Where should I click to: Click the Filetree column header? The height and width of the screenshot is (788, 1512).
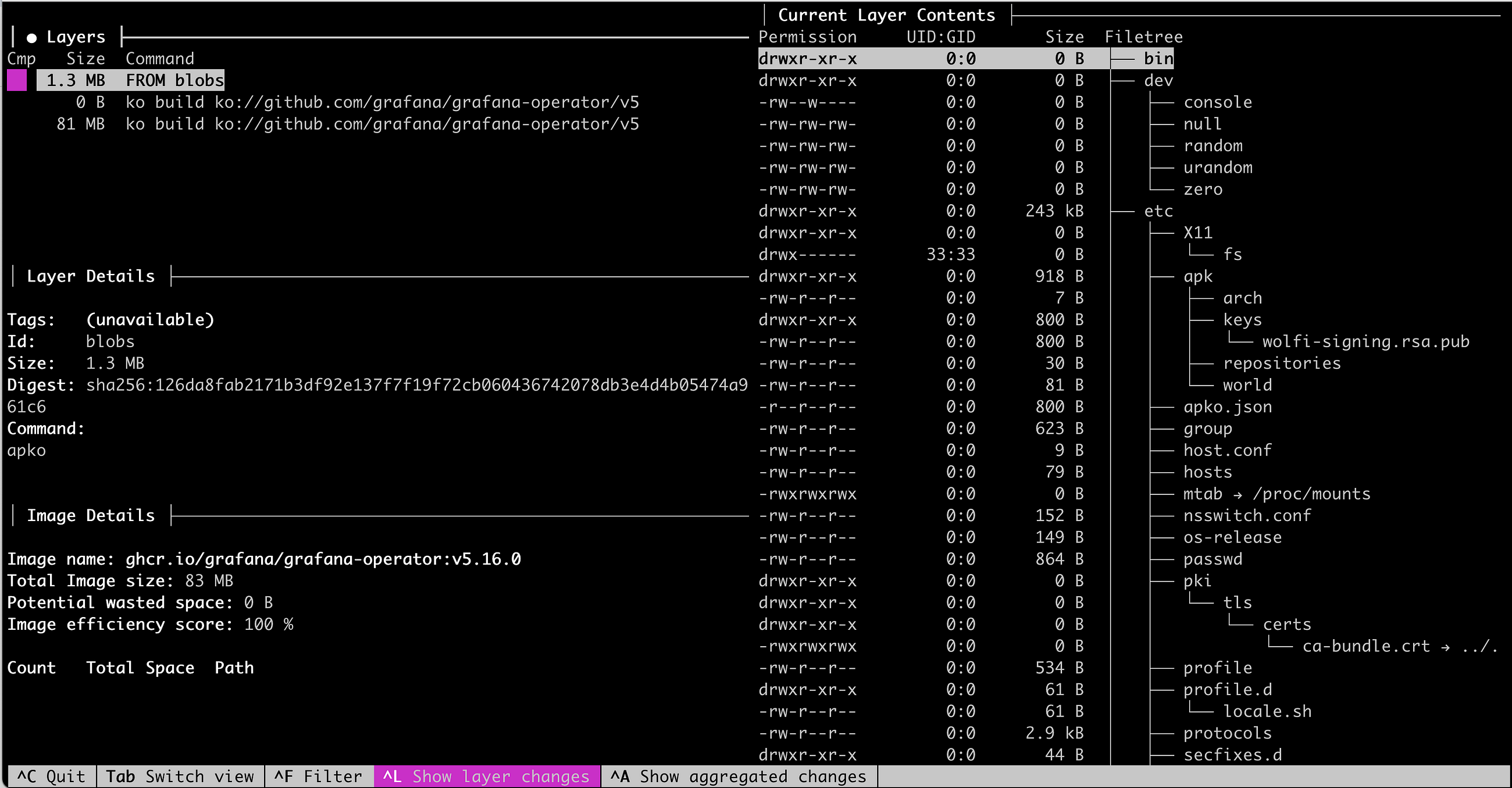coord(1143,37)
